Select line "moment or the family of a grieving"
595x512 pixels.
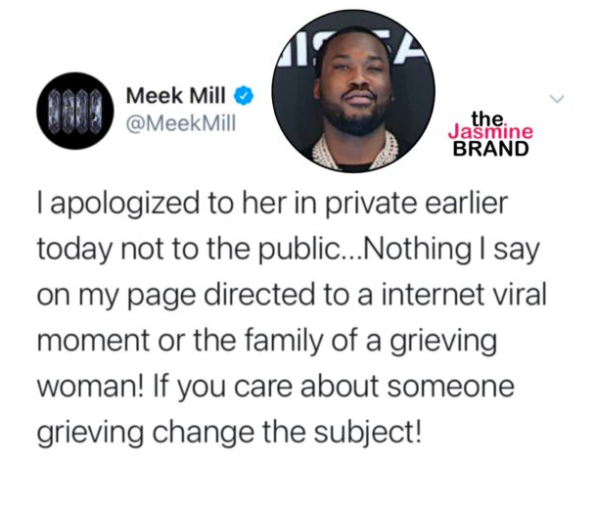(x=266, y=341)
